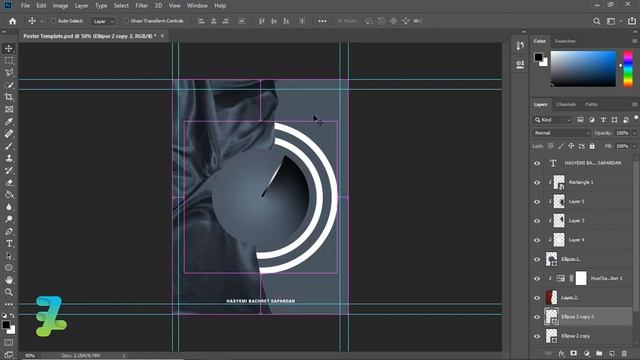640x360 pixels.
Task: Click the more options ellipsis in options bar
Action: [x=322, y=21]
